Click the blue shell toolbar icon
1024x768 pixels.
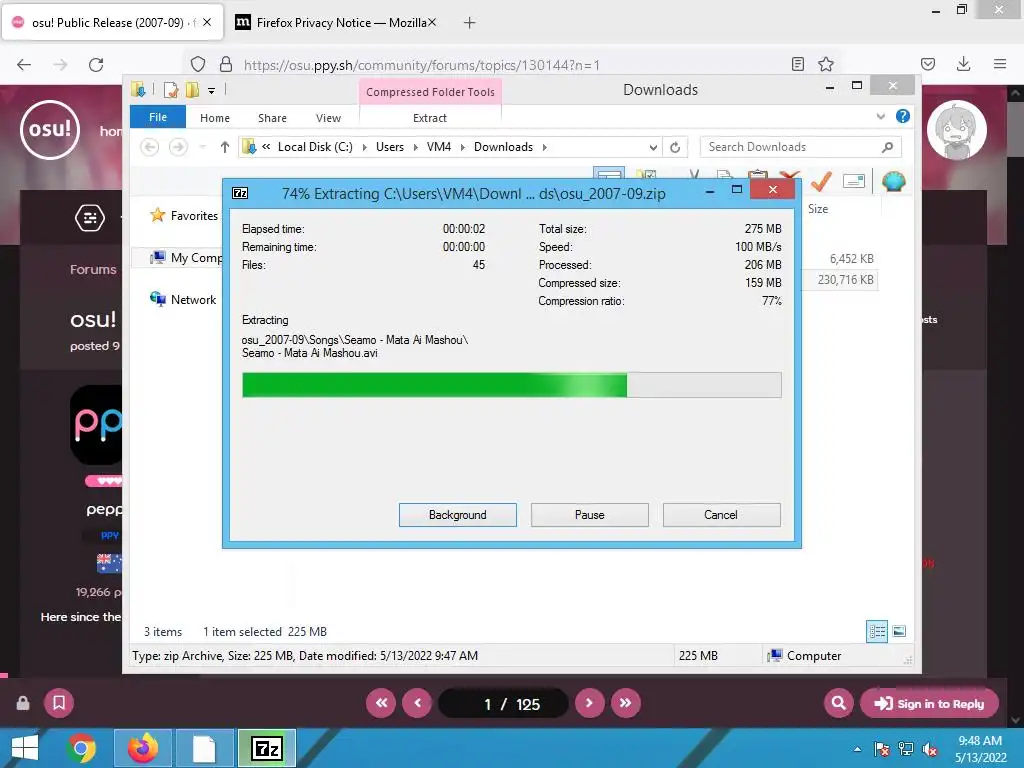[x=893, y=181]
